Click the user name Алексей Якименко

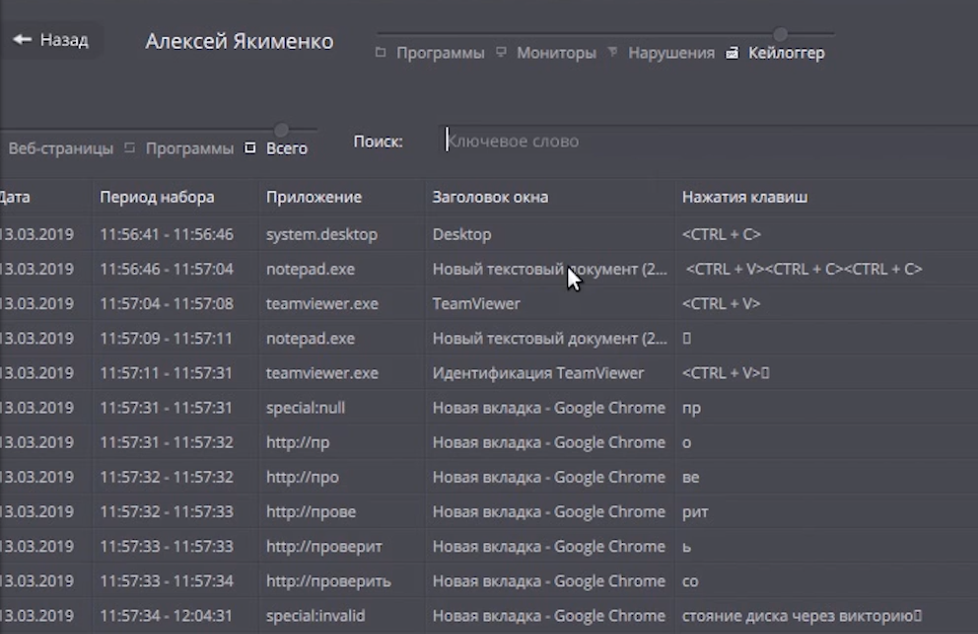coord(240,41)
